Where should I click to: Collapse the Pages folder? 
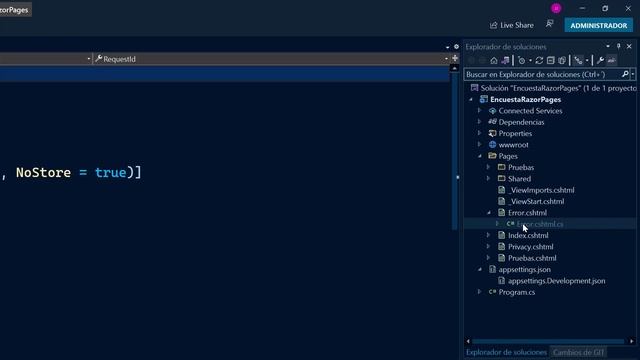(x=480, y=156)
